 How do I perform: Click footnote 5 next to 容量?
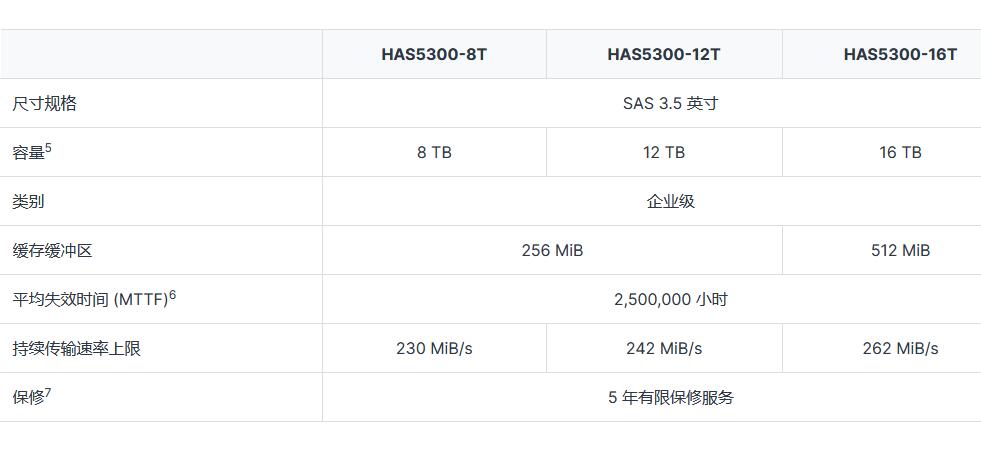coord(49,148)
